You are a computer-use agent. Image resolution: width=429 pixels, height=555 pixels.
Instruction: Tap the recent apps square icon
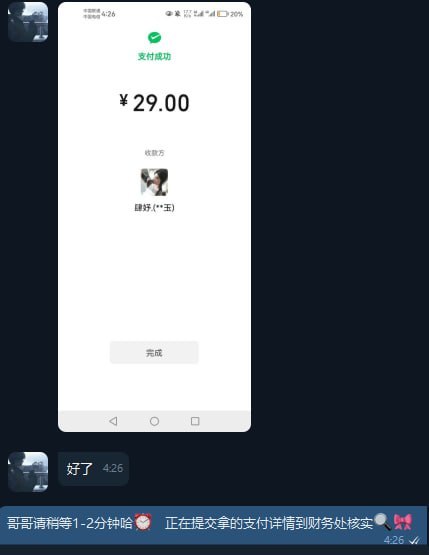click(x=195, y=421)
